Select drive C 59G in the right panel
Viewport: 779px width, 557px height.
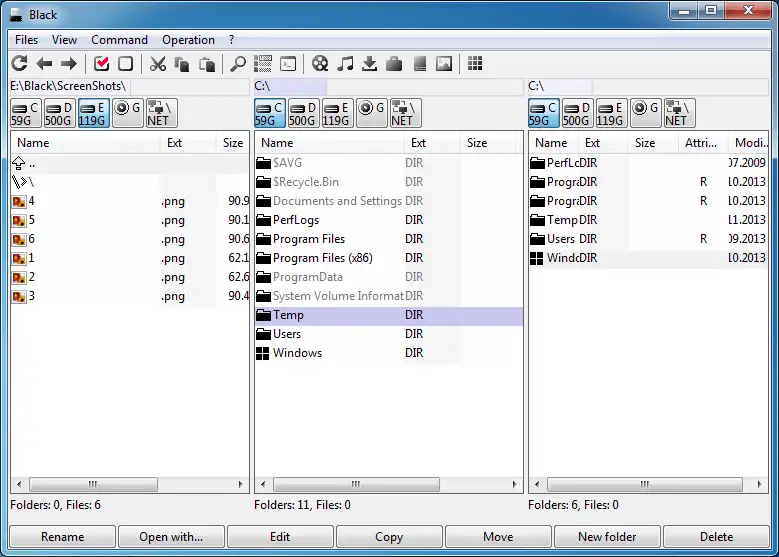click(x=544, y=114)
